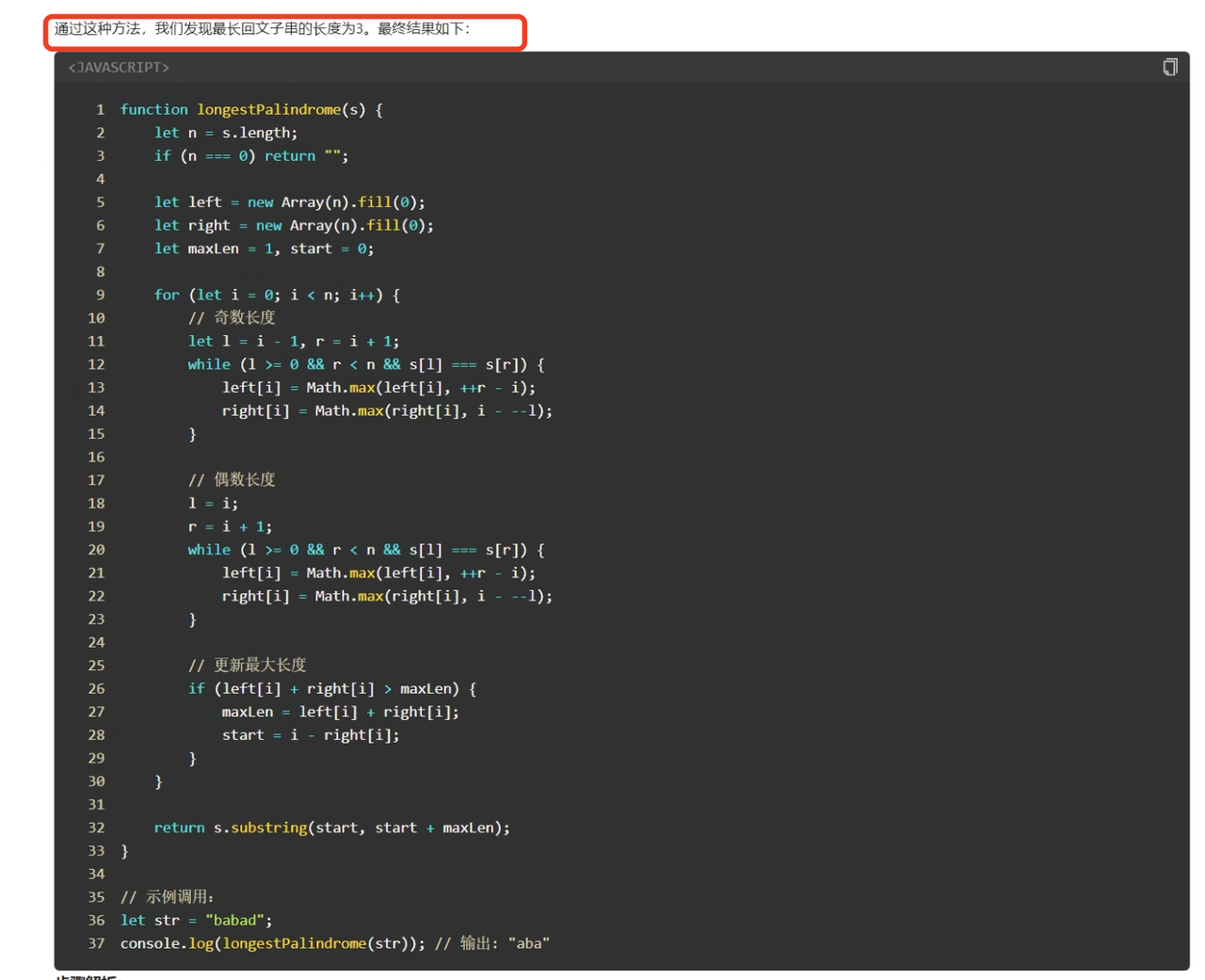Click the left[i] assignment on line 21
This screenshot has width=1205, height=980.
tap(378, 573)
